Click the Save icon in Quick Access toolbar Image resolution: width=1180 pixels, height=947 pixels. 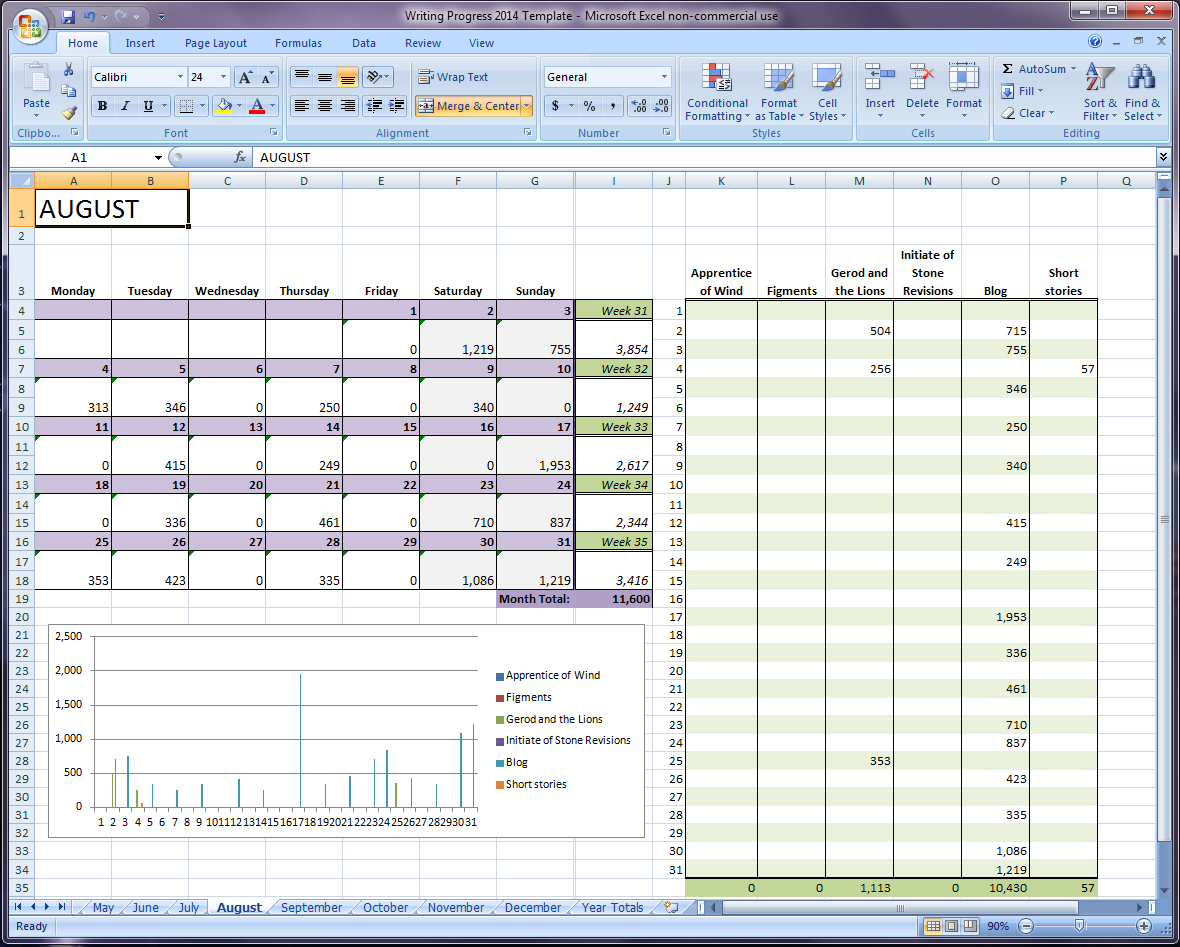pos(68,16)
